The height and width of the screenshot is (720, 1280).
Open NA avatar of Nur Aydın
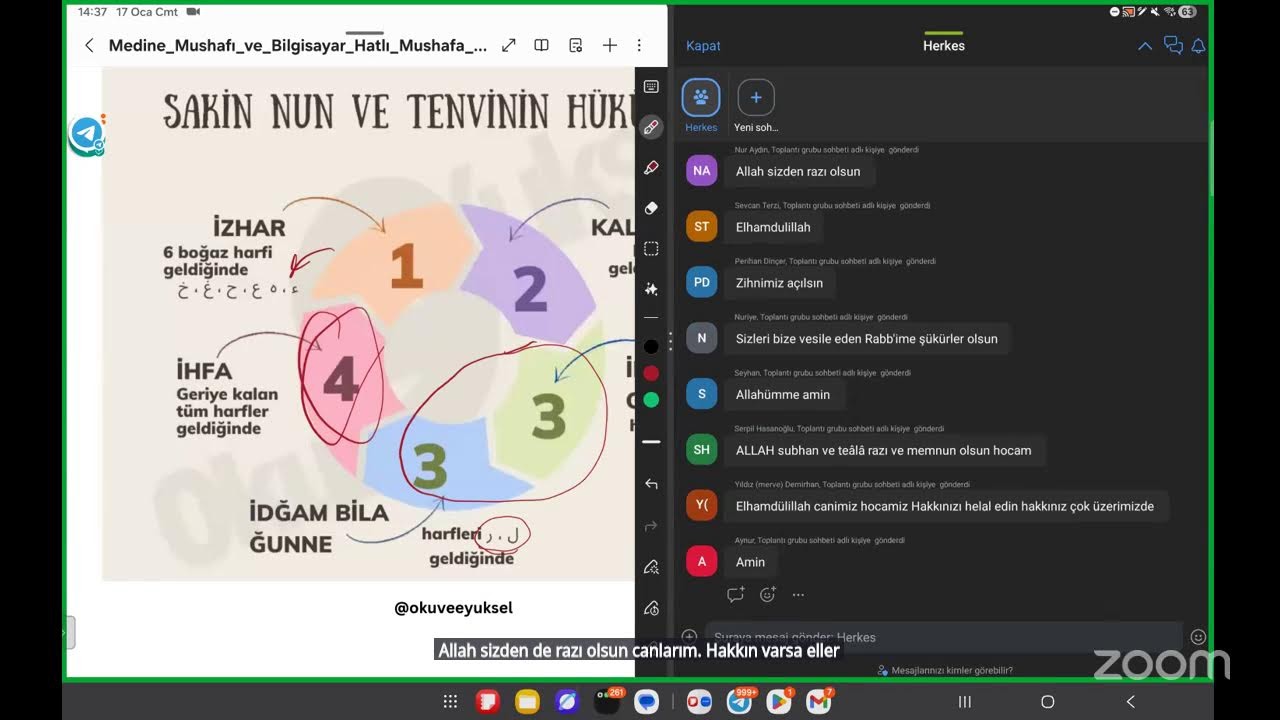click(701, 171)
